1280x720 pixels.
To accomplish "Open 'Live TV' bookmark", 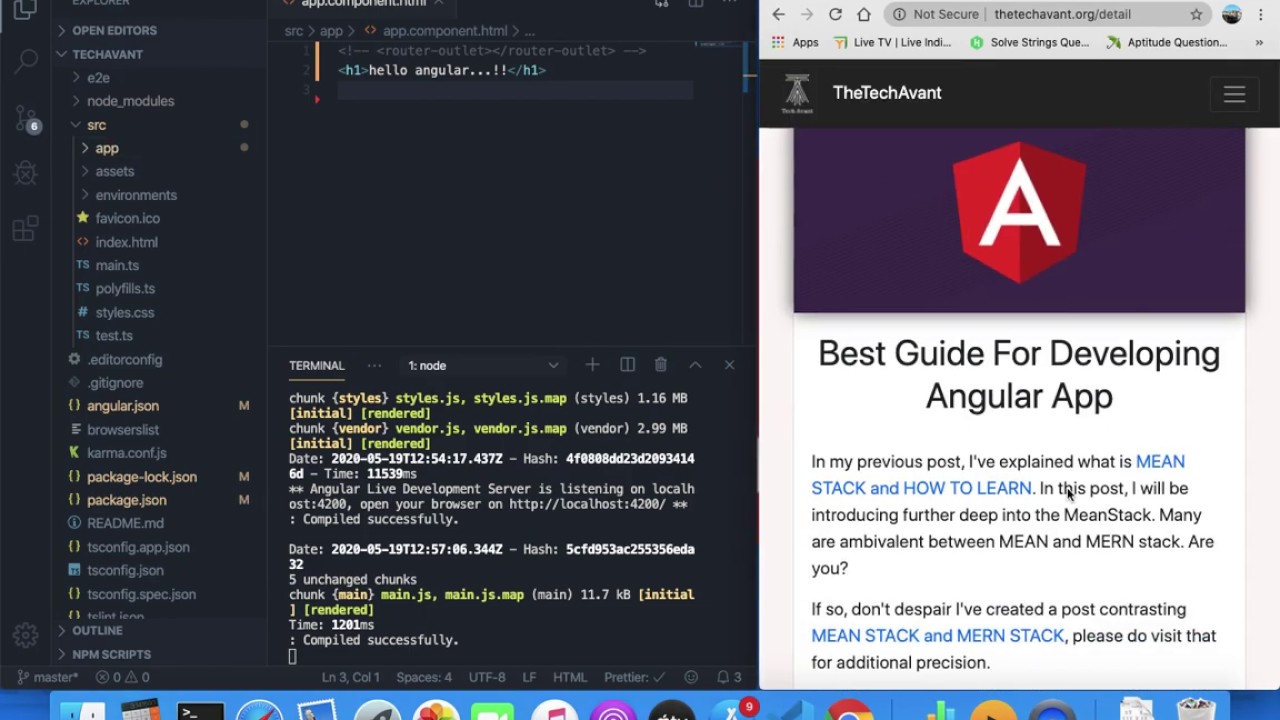I will click(x=892, y=42).
